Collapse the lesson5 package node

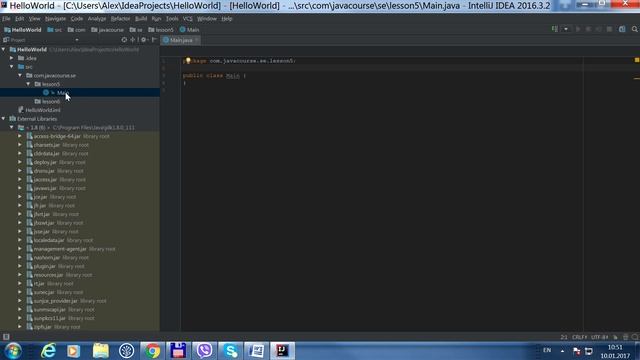tap(29, 84)
